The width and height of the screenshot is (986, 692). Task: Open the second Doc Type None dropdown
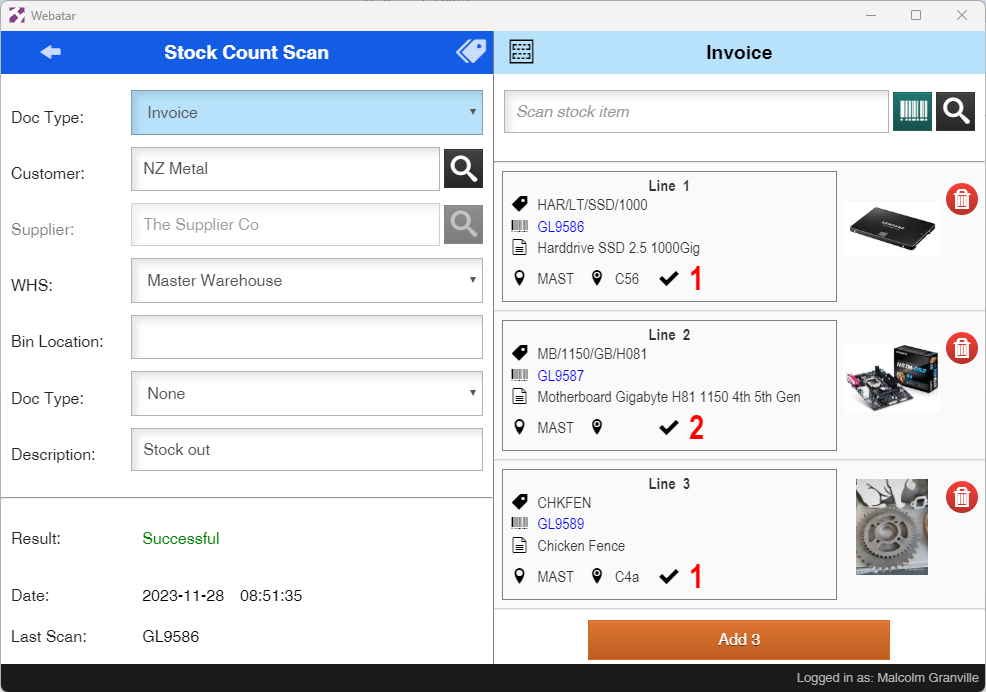click(307, 394)
